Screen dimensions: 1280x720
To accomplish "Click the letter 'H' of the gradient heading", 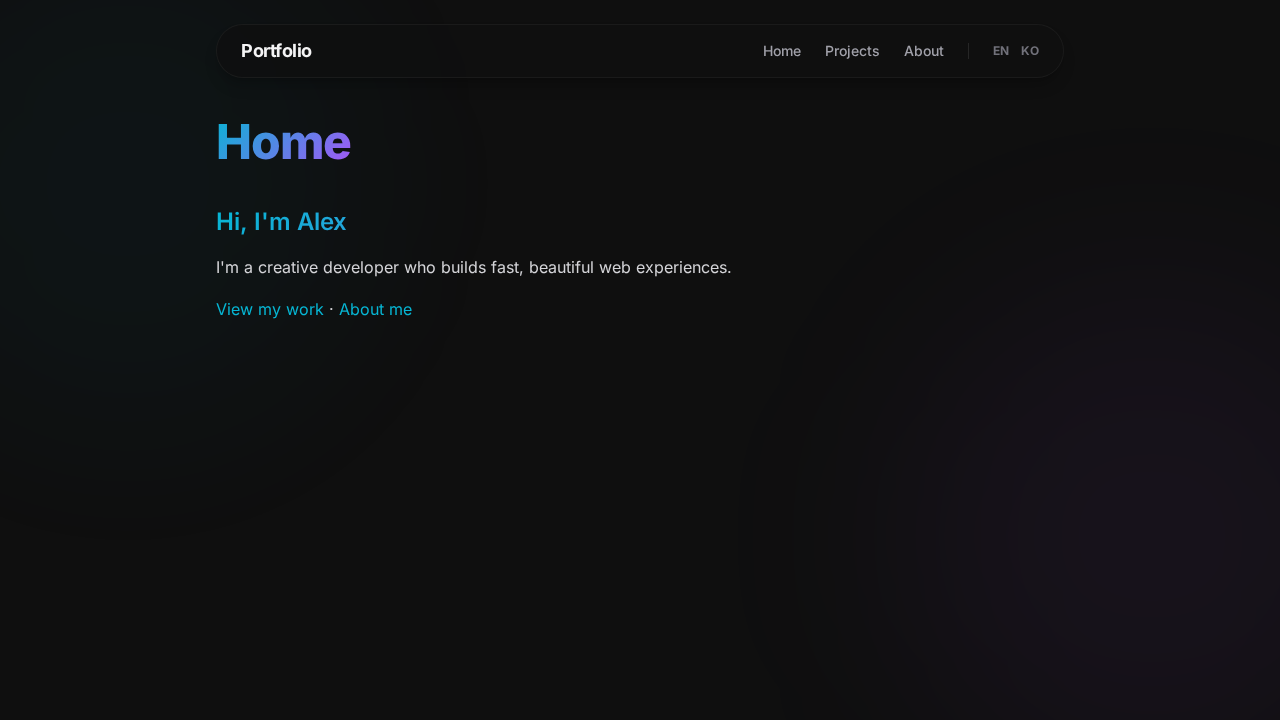I will 232,142.
